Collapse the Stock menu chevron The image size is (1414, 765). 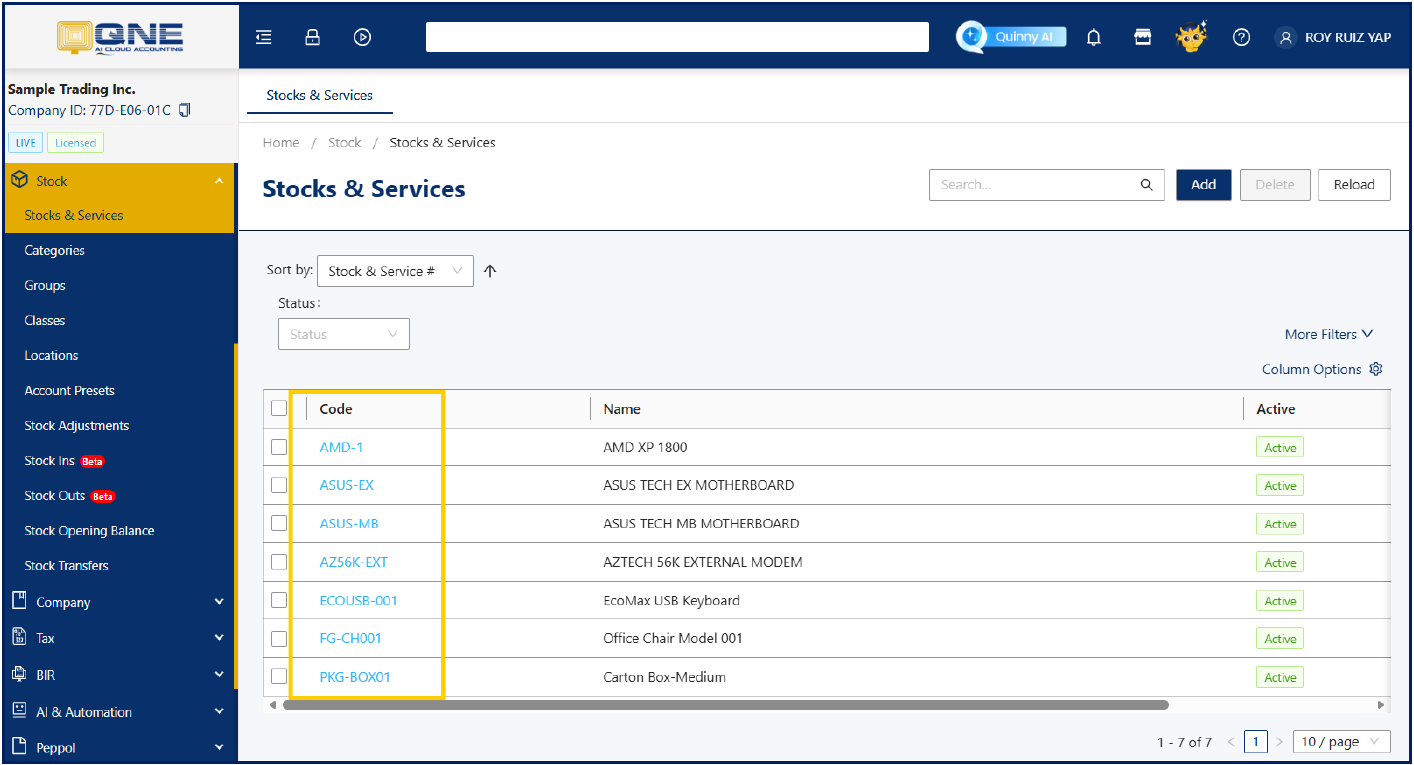tap(219, 181)
